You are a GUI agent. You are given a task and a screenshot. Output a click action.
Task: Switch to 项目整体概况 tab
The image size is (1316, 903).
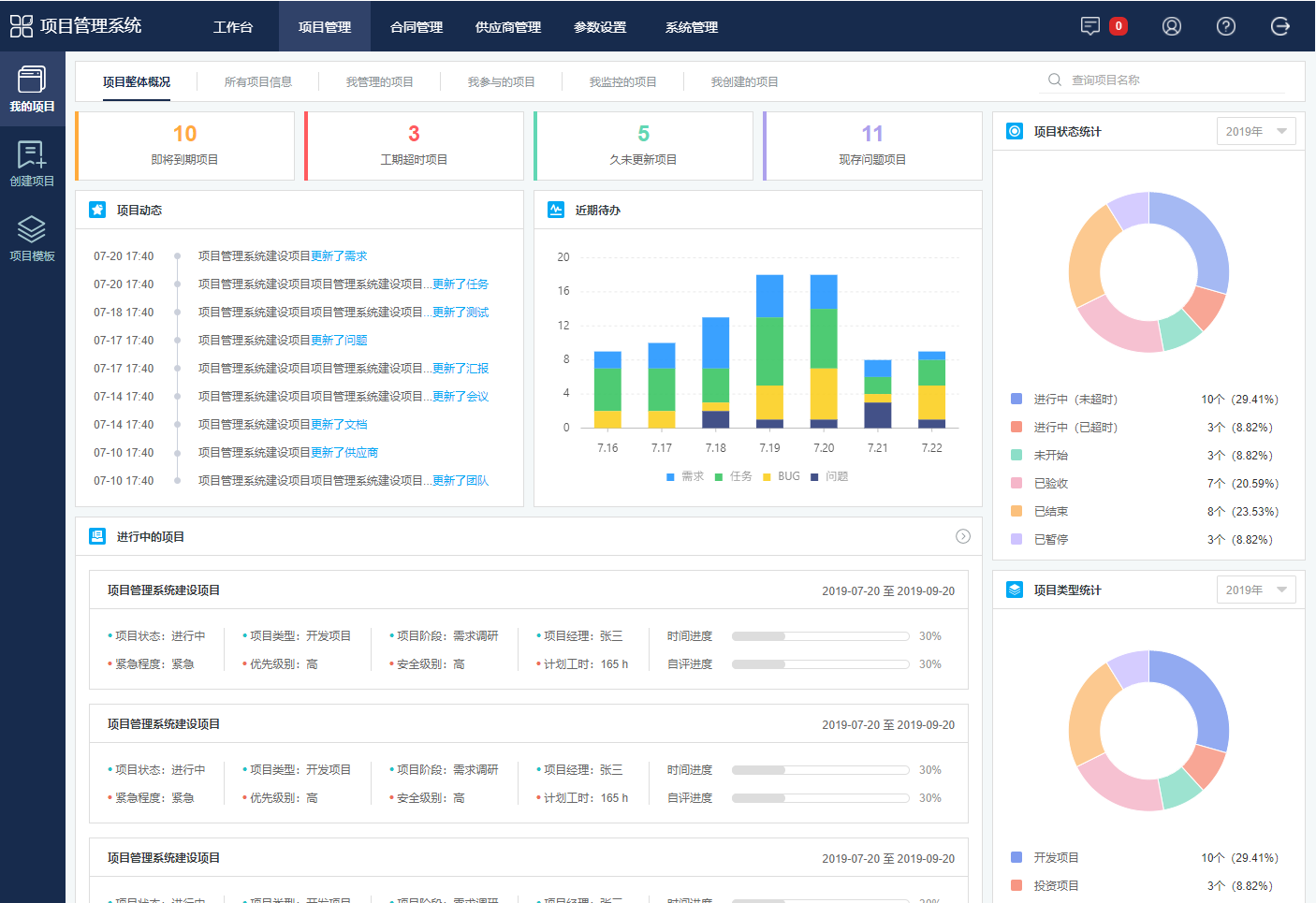click(137, 81)
